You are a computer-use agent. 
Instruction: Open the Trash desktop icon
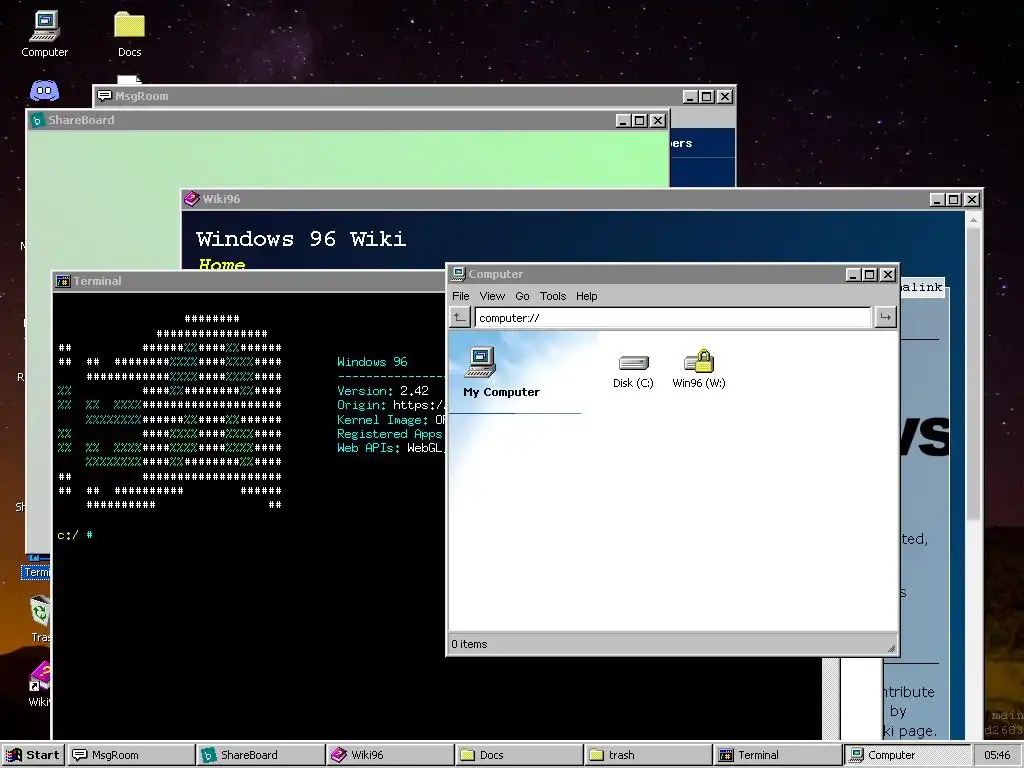pyautogui.click(x=40, y=617)
